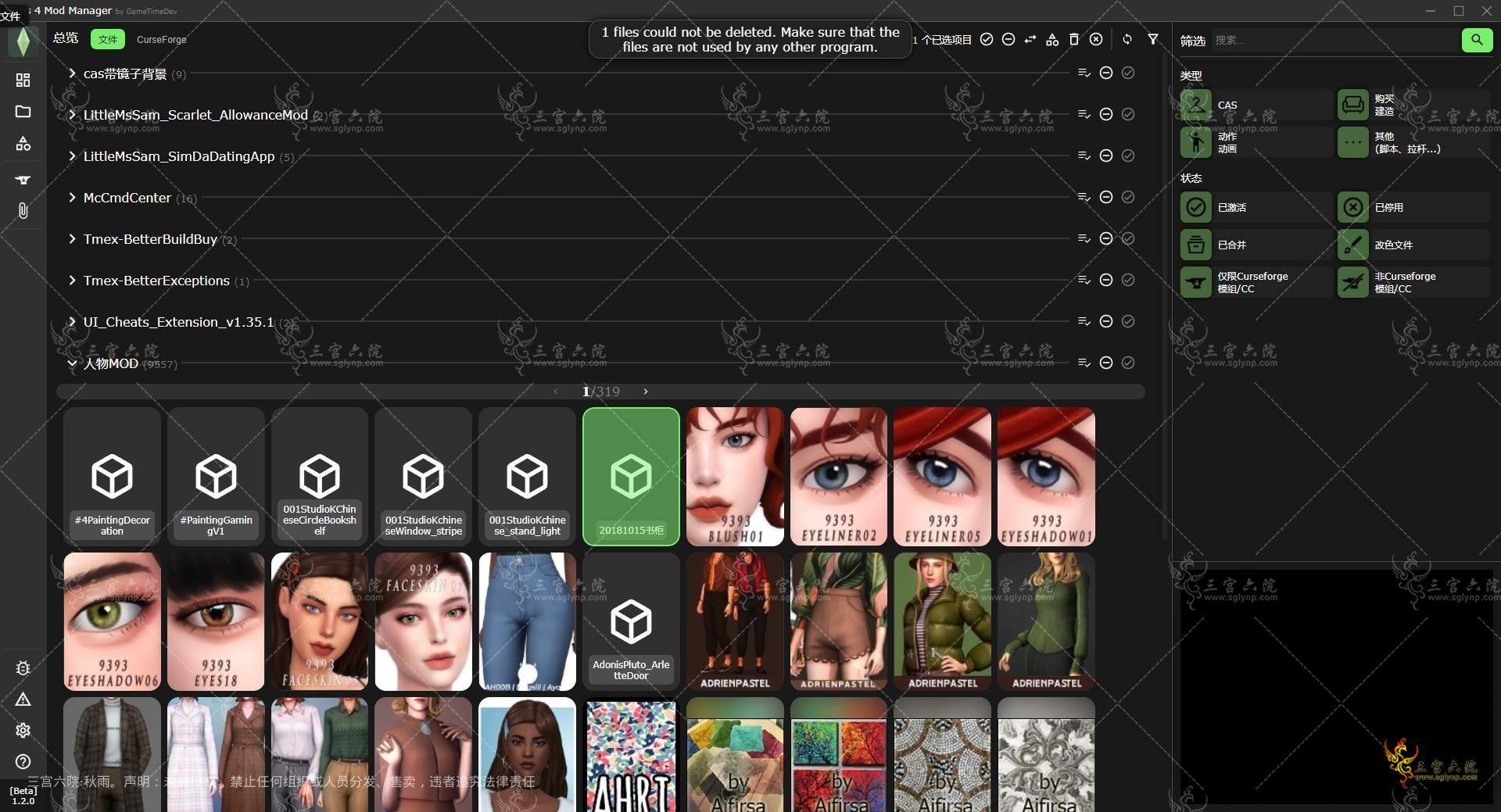This screenshot has width=1501, height=812.
Task: Deactivate selected items with toolbar minus icon
Action: click(1008, 39)
